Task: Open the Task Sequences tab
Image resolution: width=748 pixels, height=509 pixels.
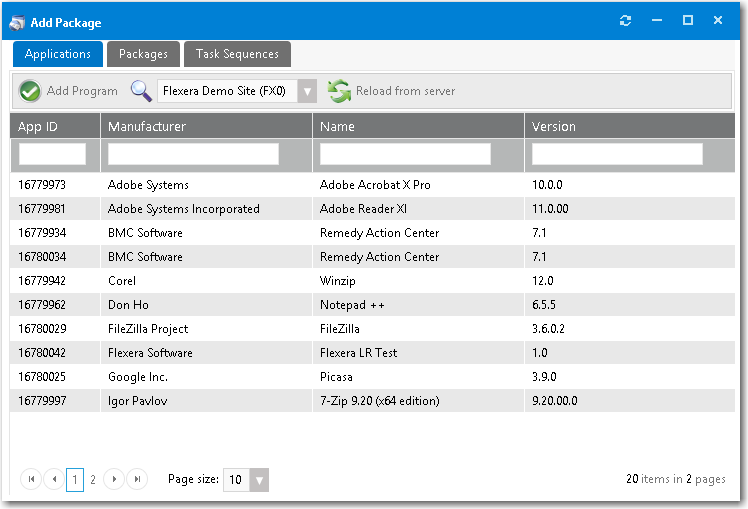Action: pos(238,54)
